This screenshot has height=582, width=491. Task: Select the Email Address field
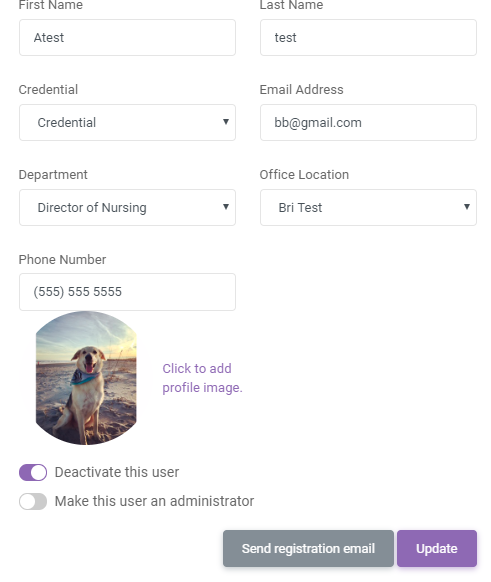click(368, 122)
